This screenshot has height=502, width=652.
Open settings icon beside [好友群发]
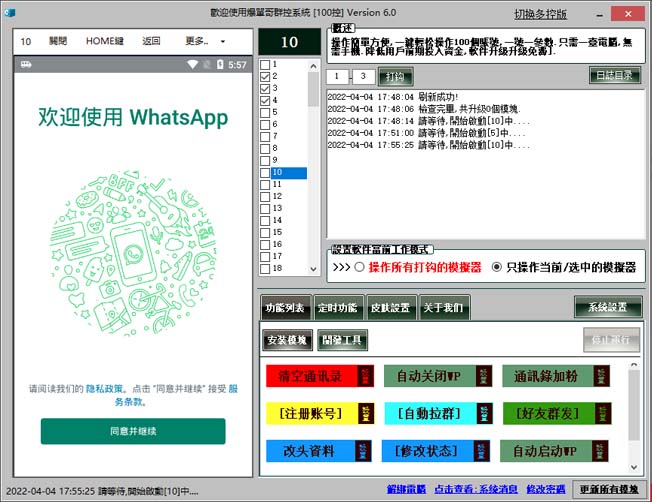[x=603, y=413]
